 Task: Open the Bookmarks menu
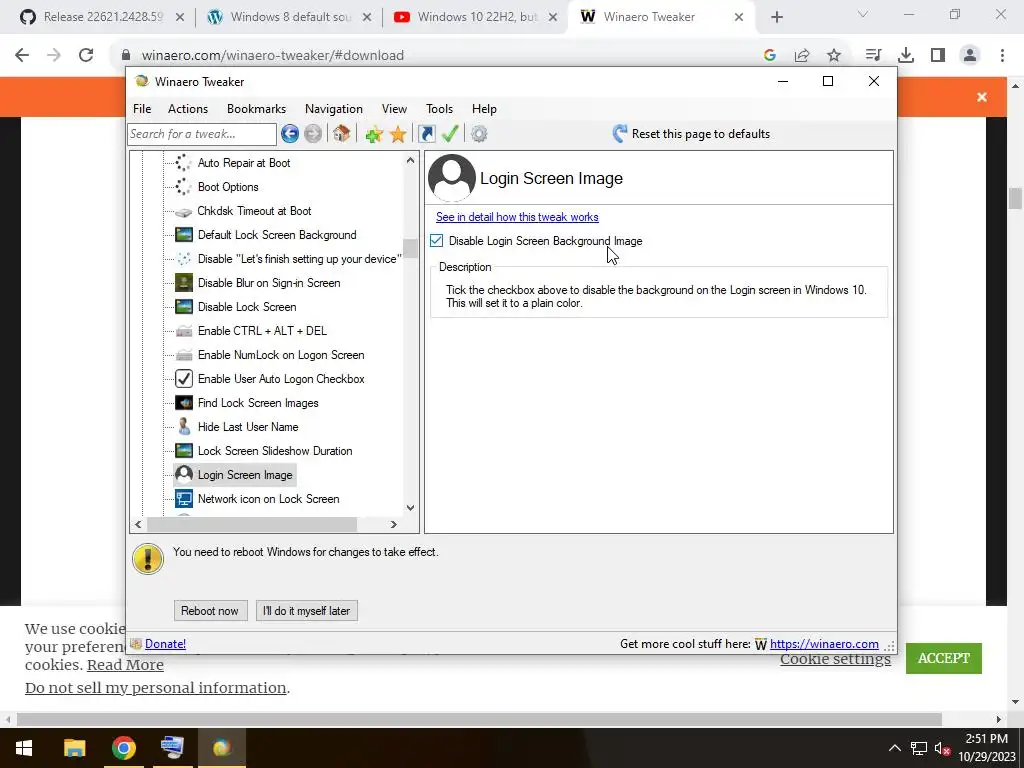pyautogui.click(x=256, y=109)
